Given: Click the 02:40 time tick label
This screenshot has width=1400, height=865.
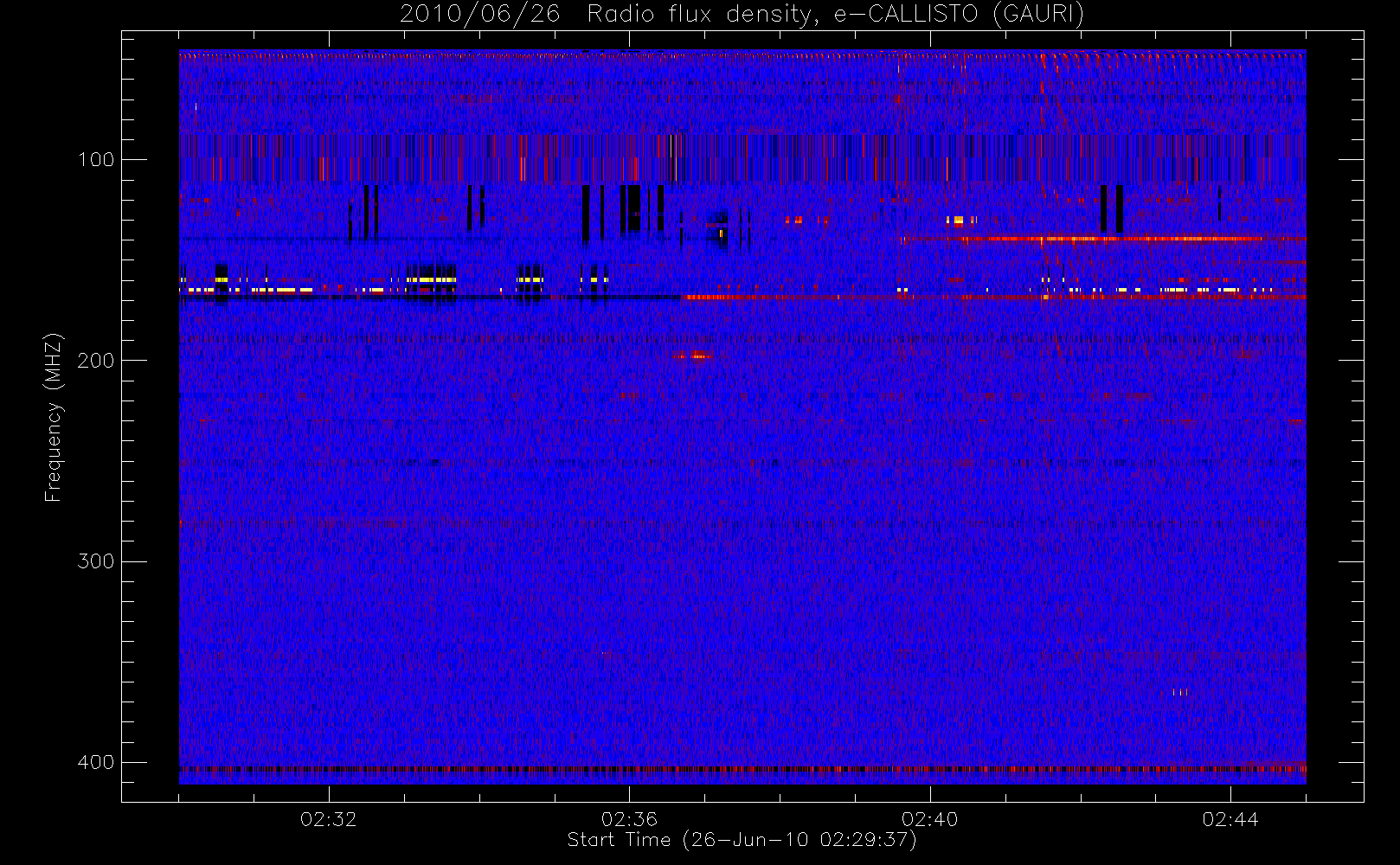Looking at the screenshot, I should [930, 819].
